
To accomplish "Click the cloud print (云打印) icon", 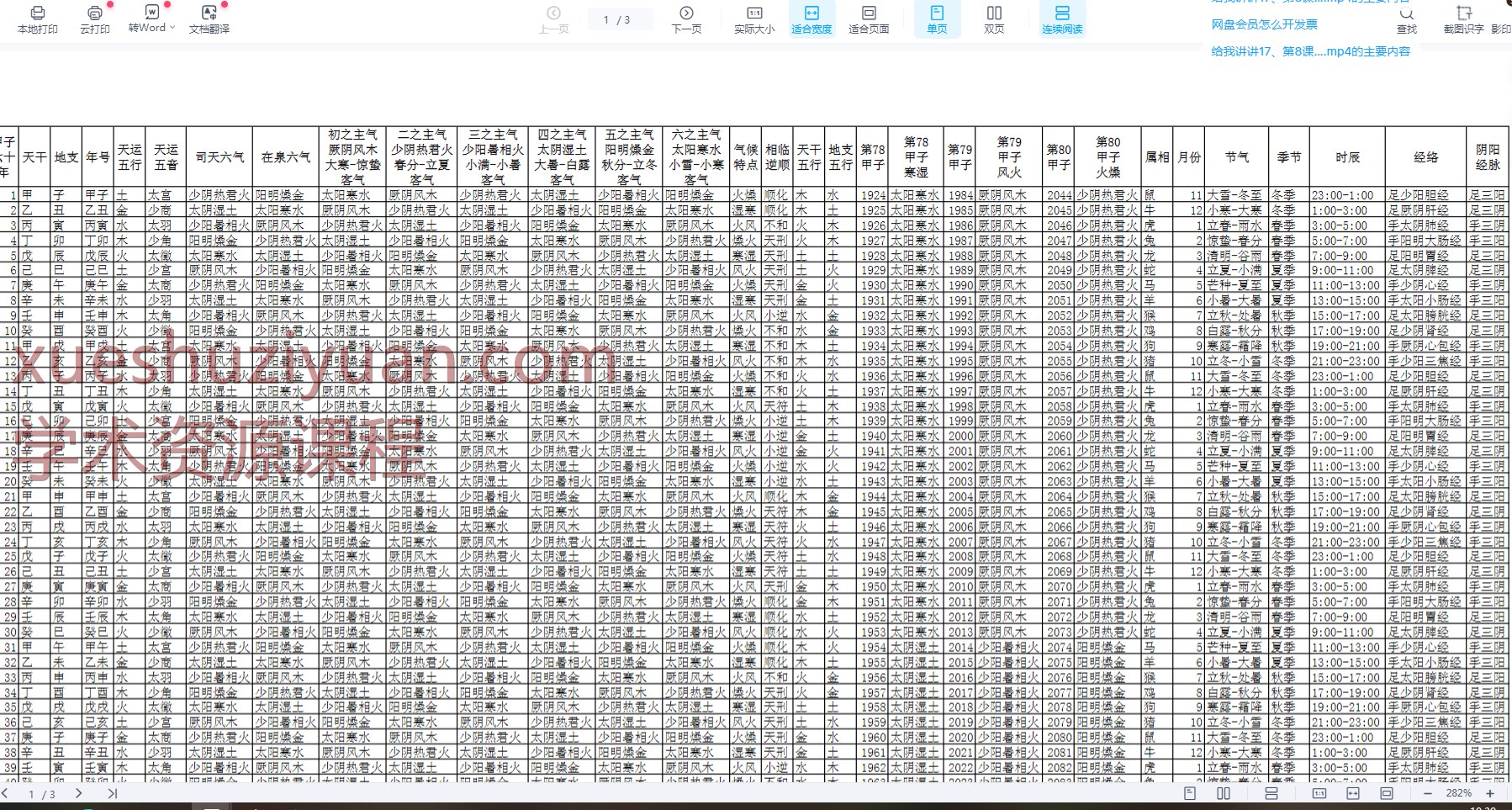I will click(x=95, y=19).
